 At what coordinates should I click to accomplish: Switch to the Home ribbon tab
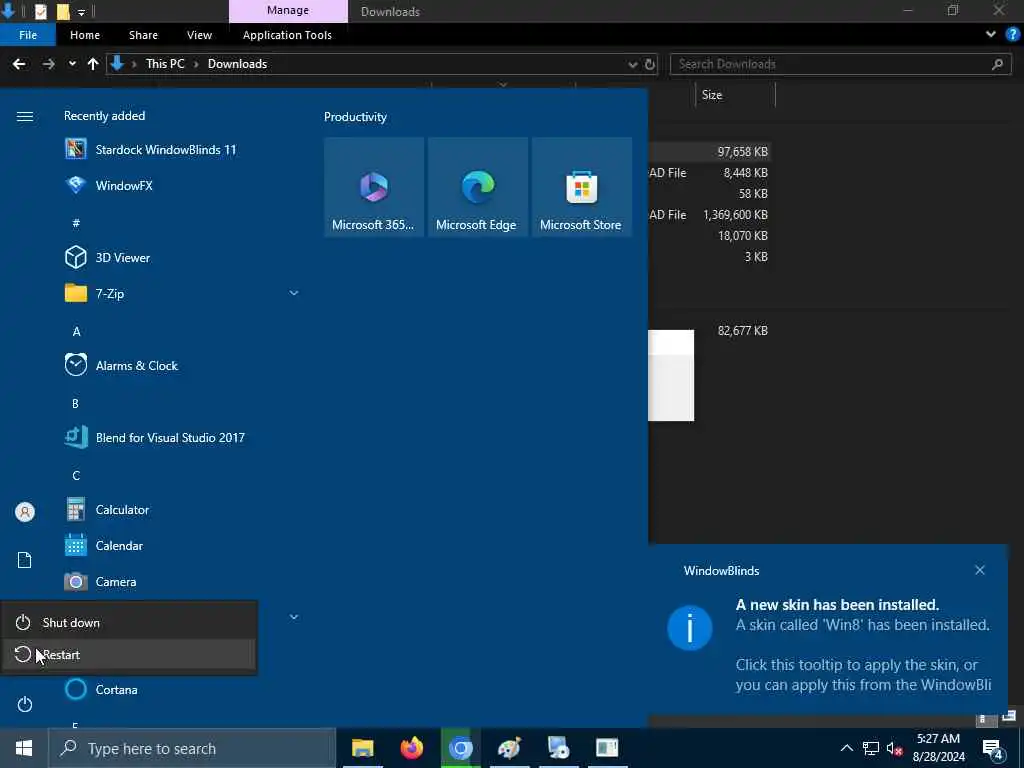click(85, 35)
